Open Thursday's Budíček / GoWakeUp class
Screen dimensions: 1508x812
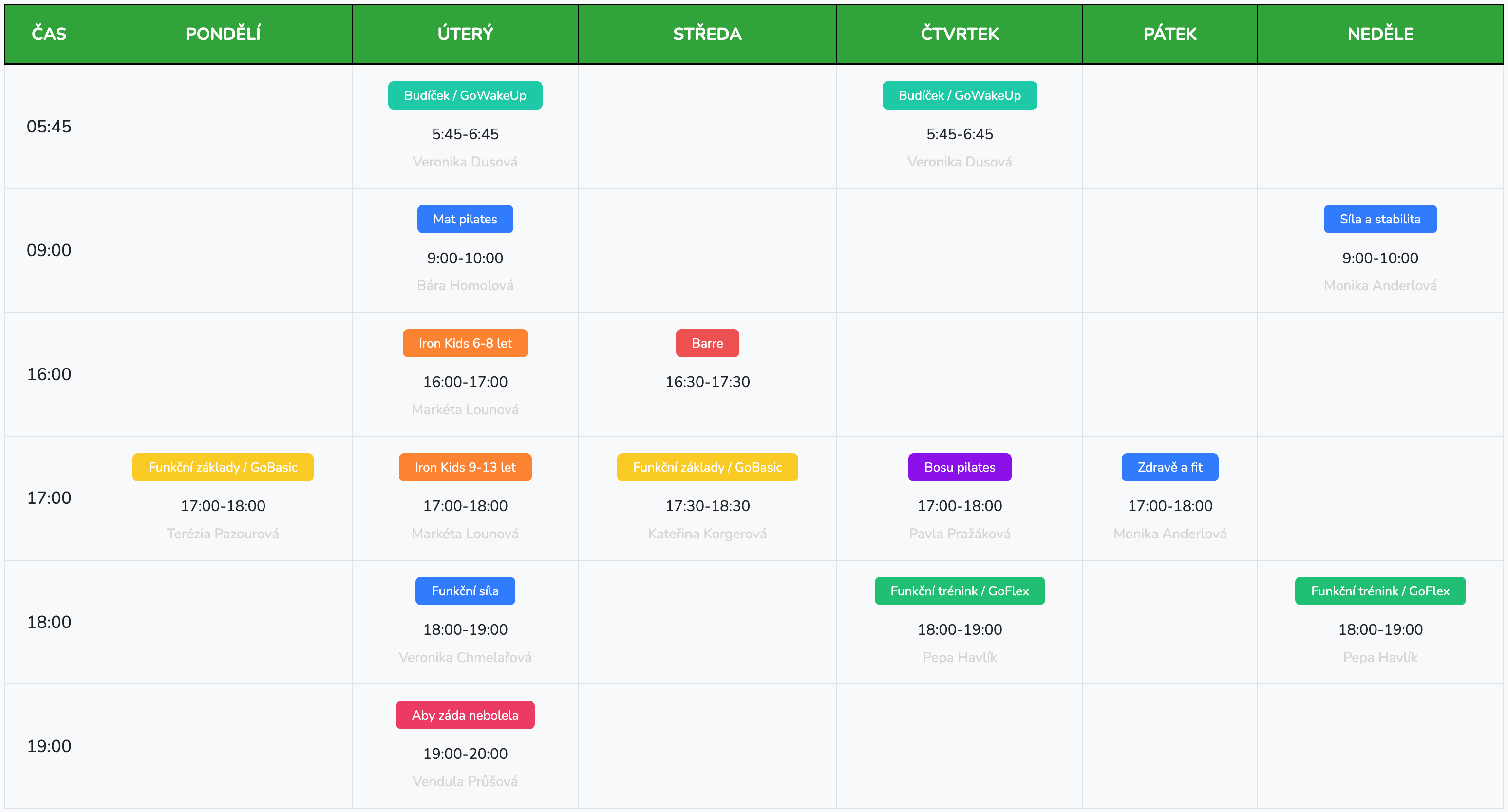click(x=959, y=95)
